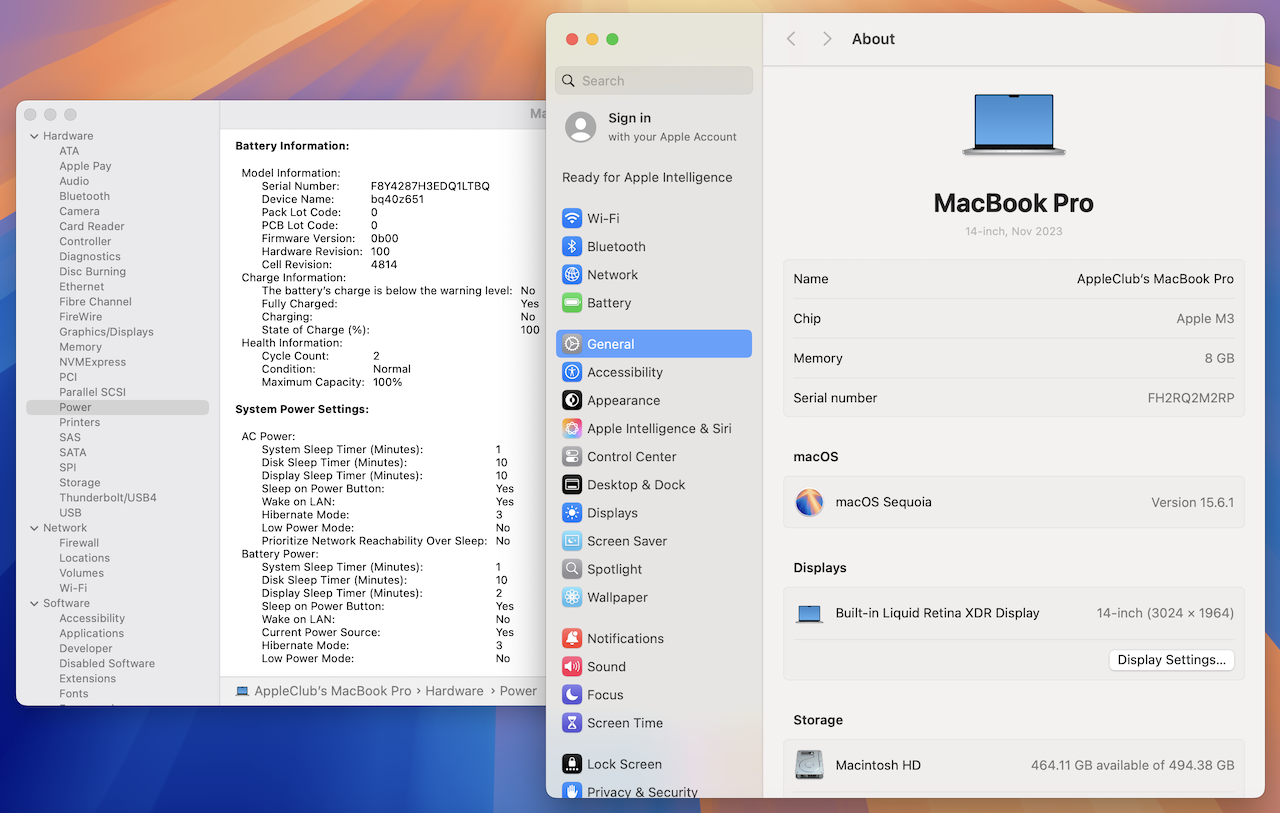The image size is (1280, 813).
Task: Click the red Notifications bell icon
Action: click(572, 638)
